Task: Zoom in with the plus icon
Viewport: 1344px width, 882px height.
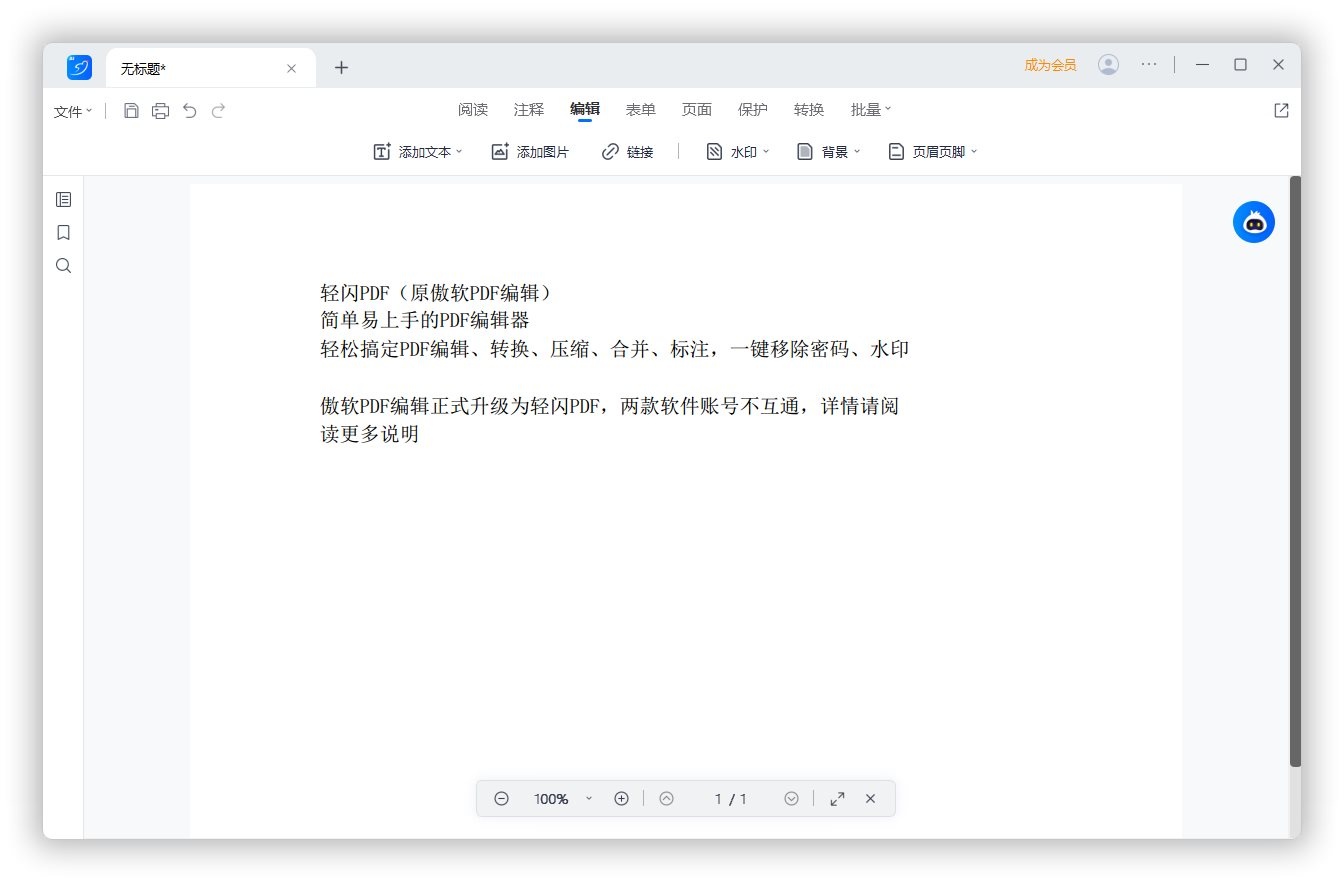Action: pos(621,799)
